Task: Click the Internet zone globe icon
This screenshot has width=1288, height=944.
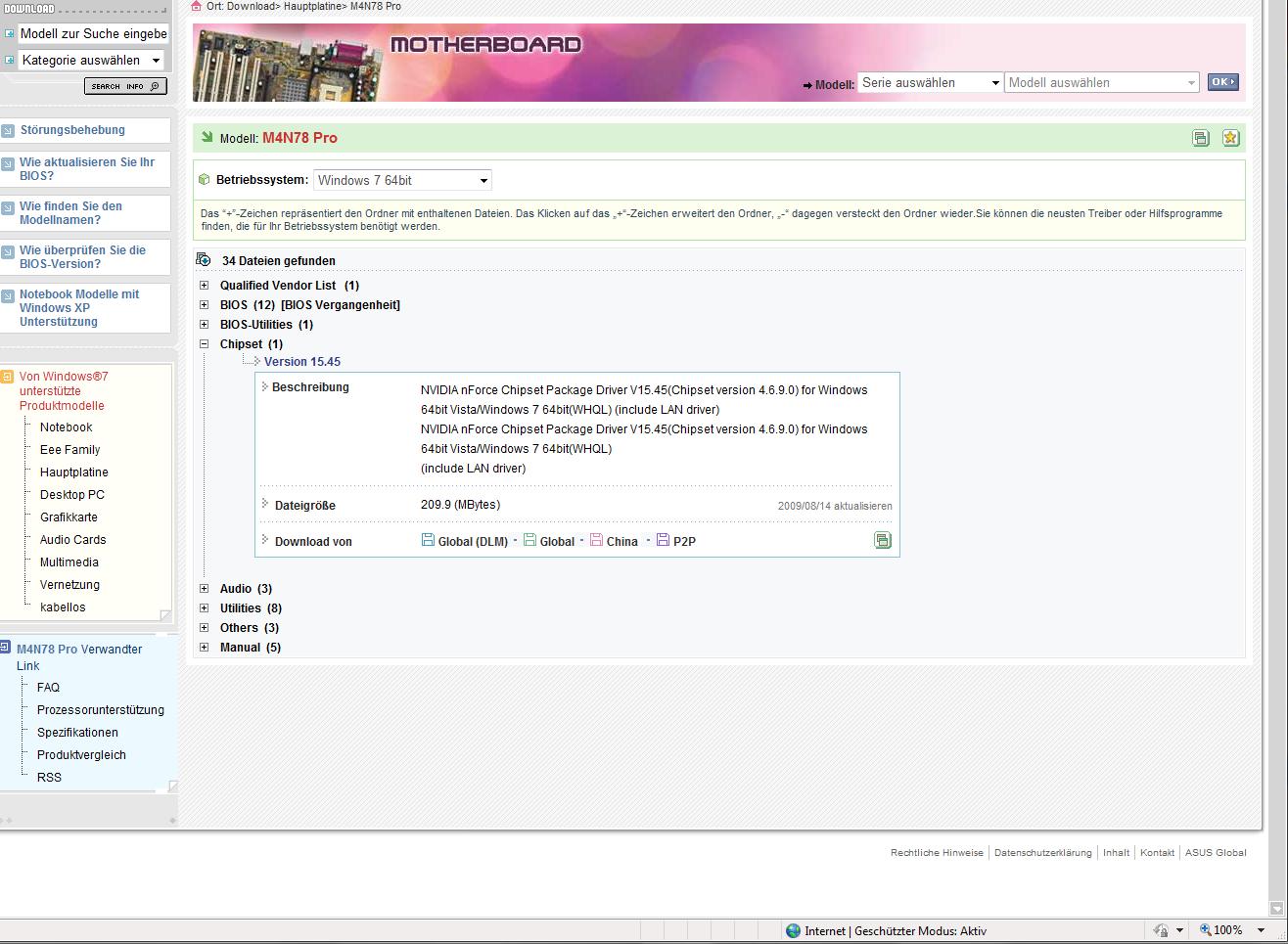Action: coord(793,930)
